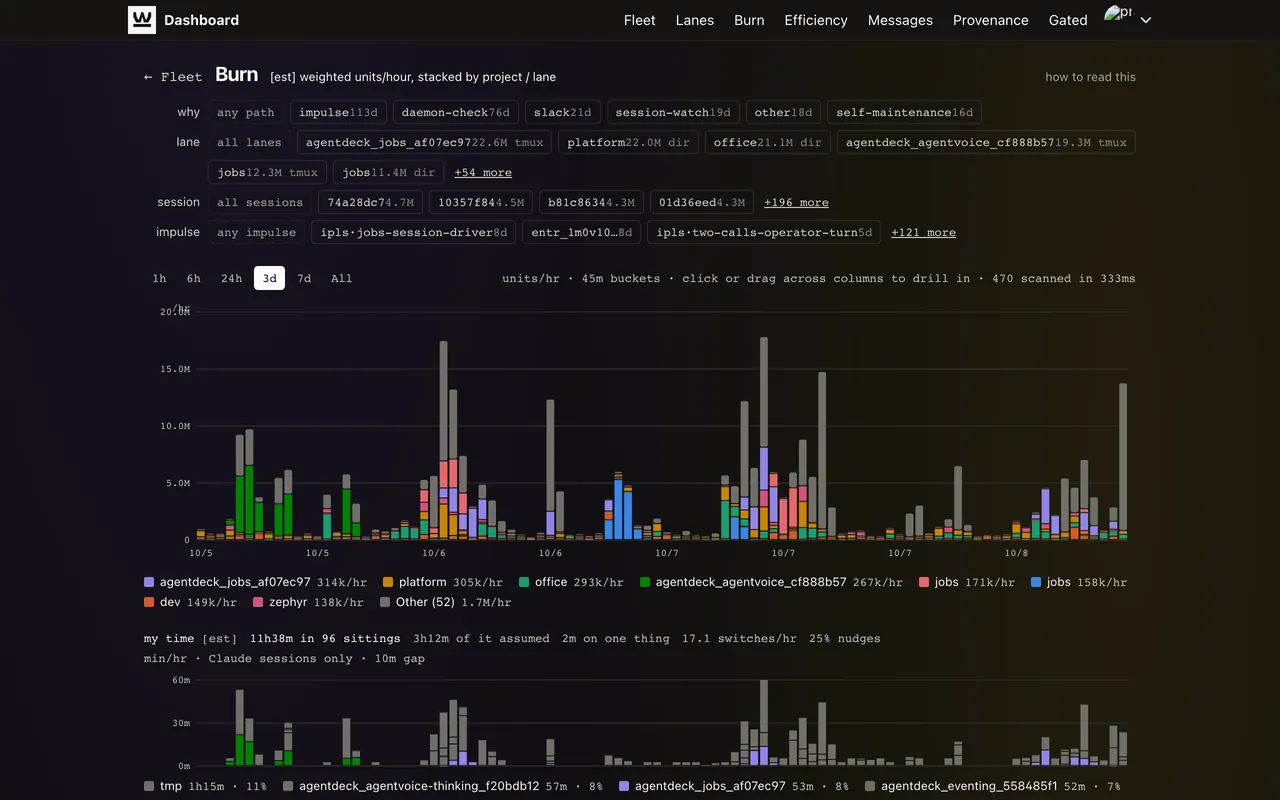Open the 'how to read this' help link

(x=1090, y=77)
